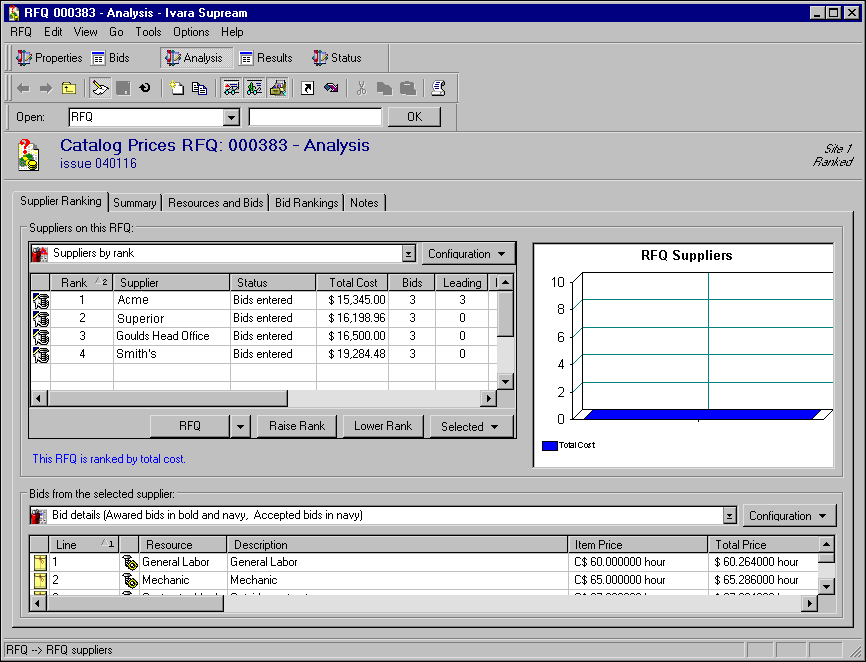Click the scissors cut icon
This screenshot has width=866, height=662.
pyautogui.click(x=361, y=88)
